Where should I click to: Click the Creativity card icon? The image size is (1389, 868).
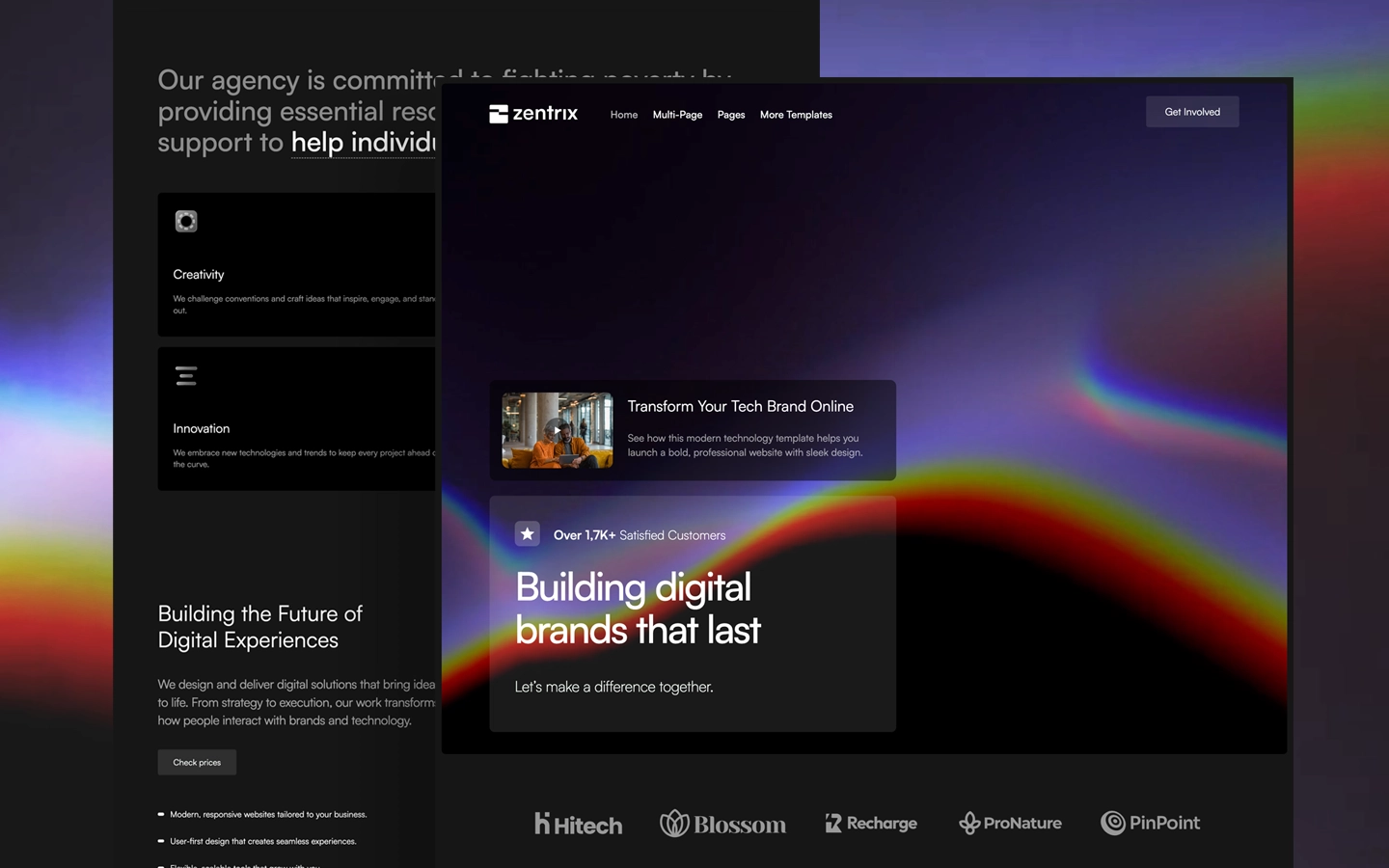pyautogui.click(x=186, y=221)
